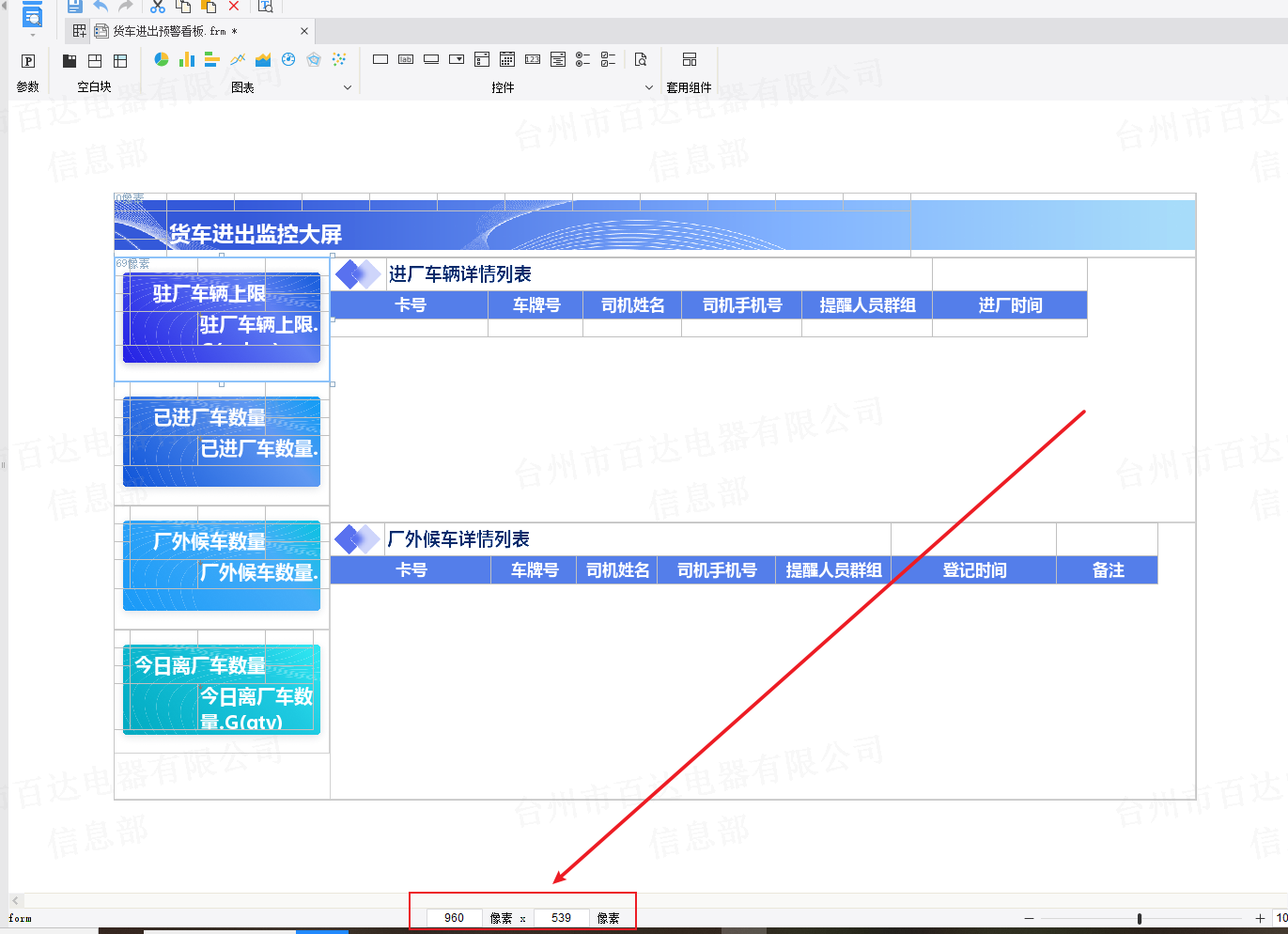
Task: Click the solid black block icon above 空白块
Action: pyautogui.click(x=70, y=61)
